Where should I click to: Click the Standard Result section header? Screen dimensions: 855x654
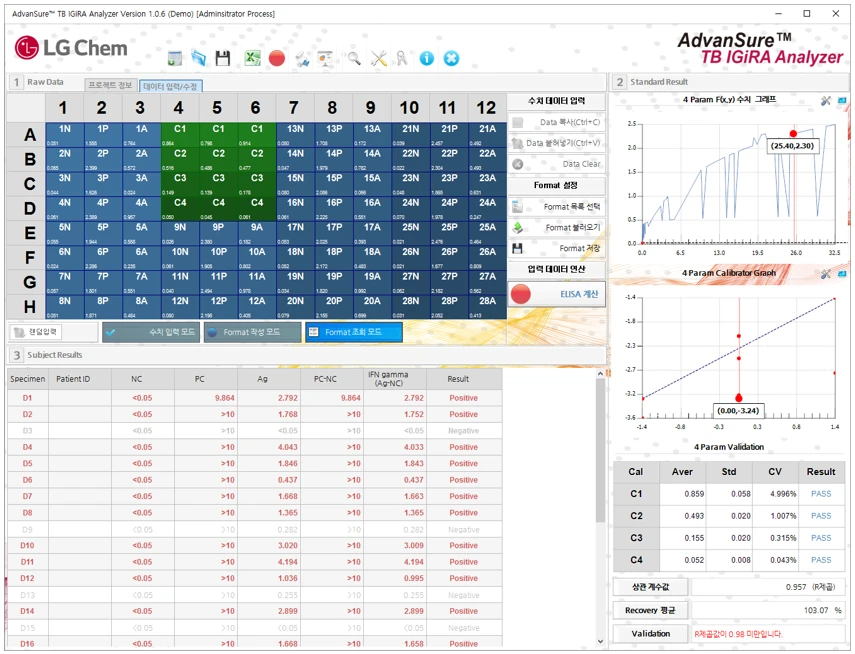pyautogui.click(x=659, y=82)
